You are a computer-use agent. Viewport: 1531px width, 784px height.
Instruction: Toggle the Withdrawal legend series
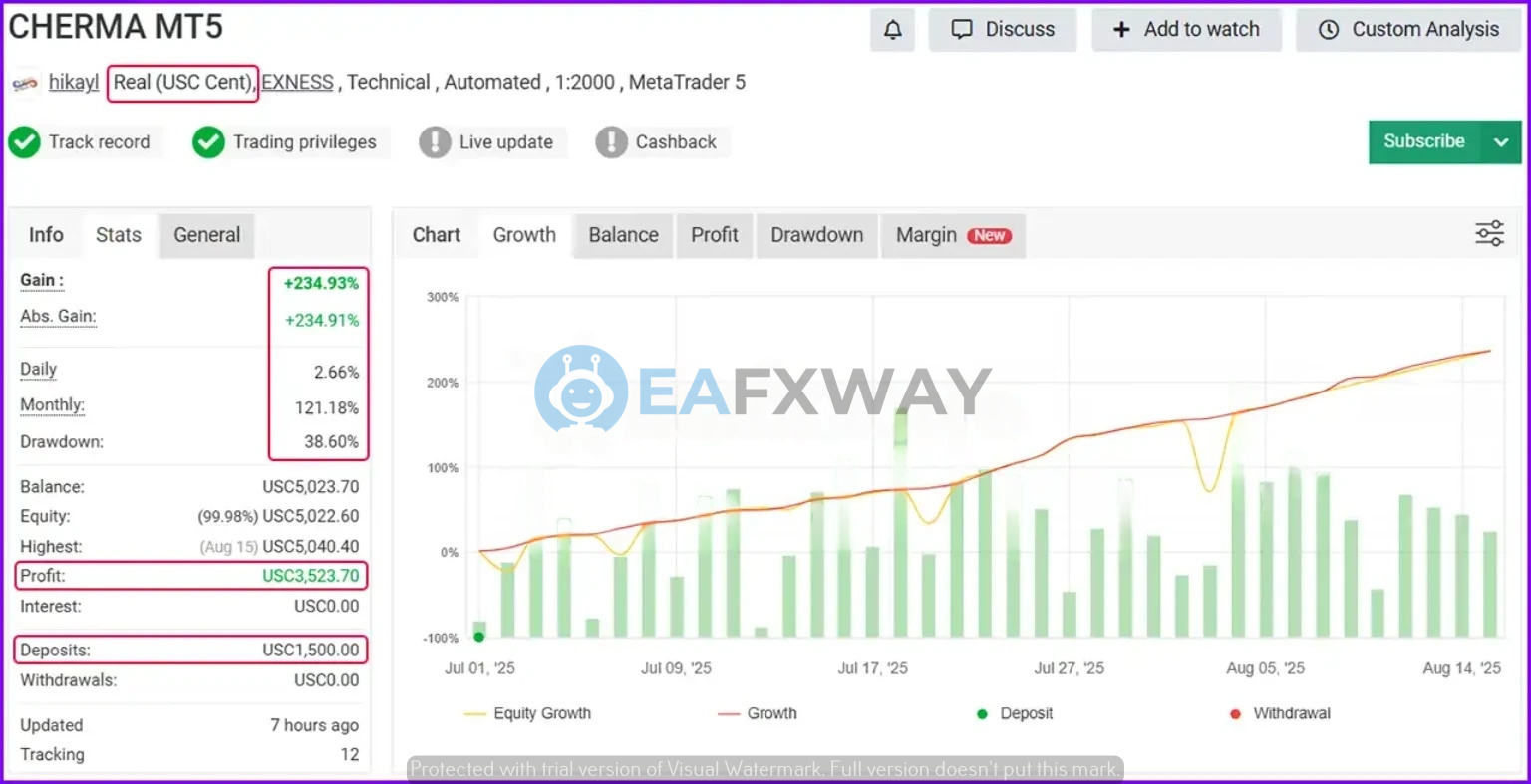(x=1280, y=713)
